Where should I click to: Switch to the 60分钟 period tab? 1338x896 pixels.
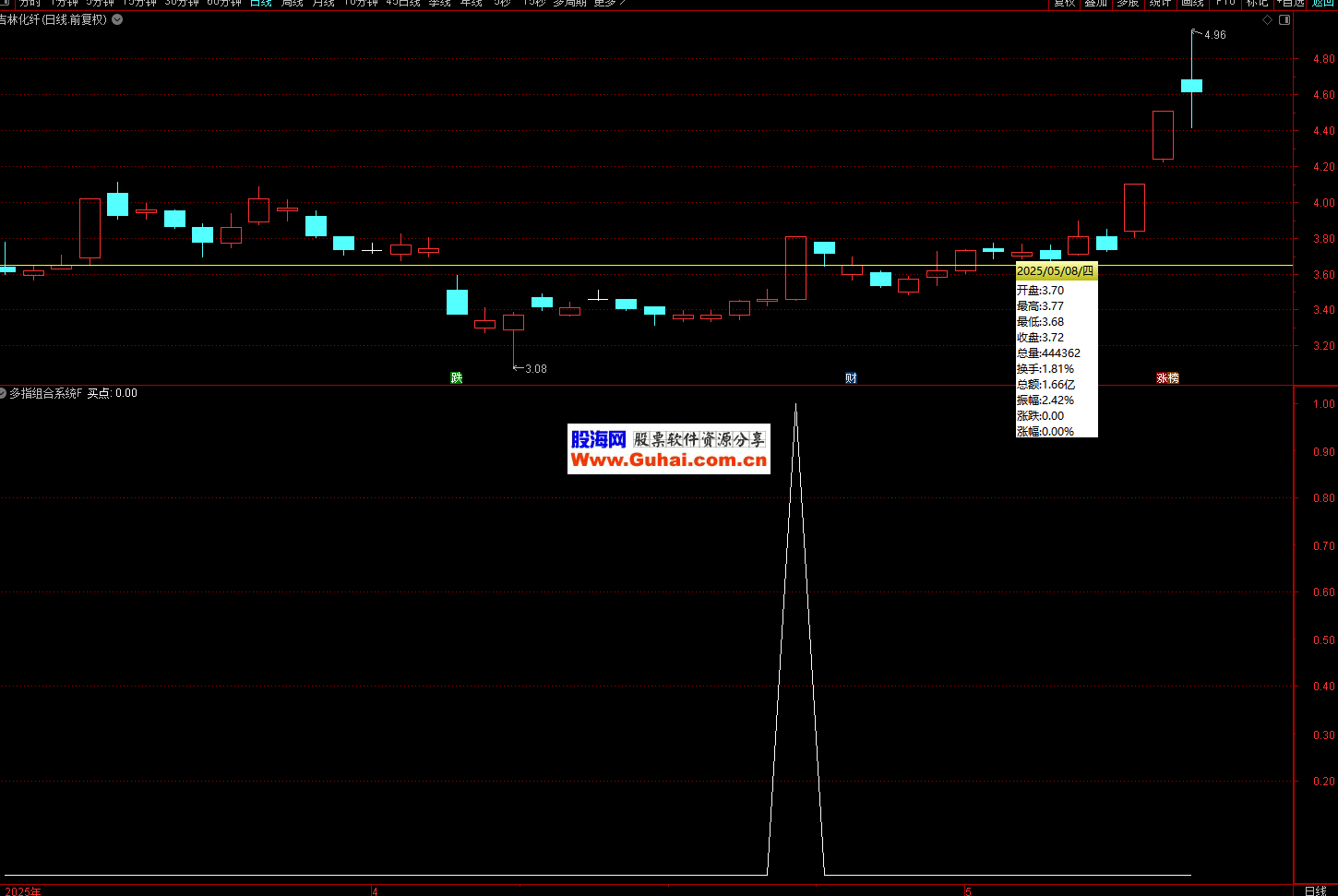click(x=224, y=4)
